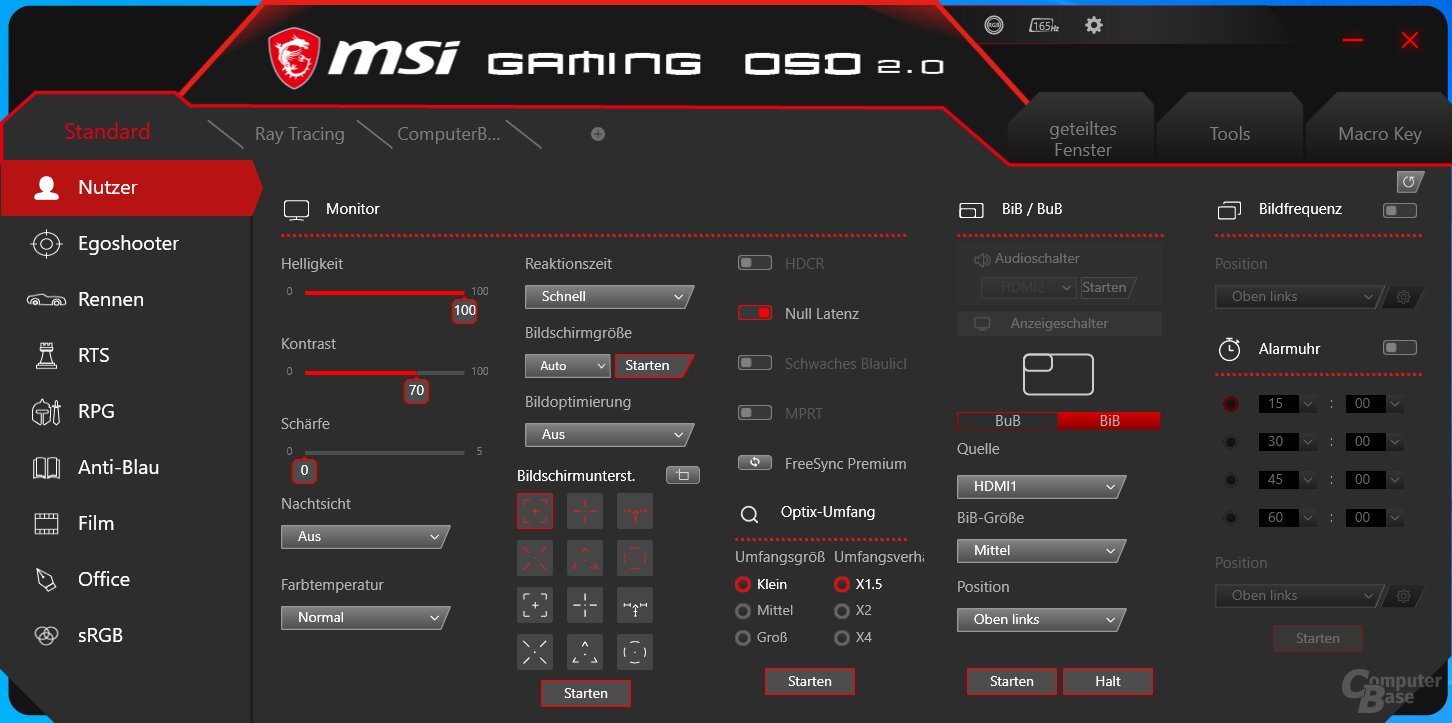The image size is (1452, 723).
Task: Choose the BuB mode button
Action: coord(1008,421)
